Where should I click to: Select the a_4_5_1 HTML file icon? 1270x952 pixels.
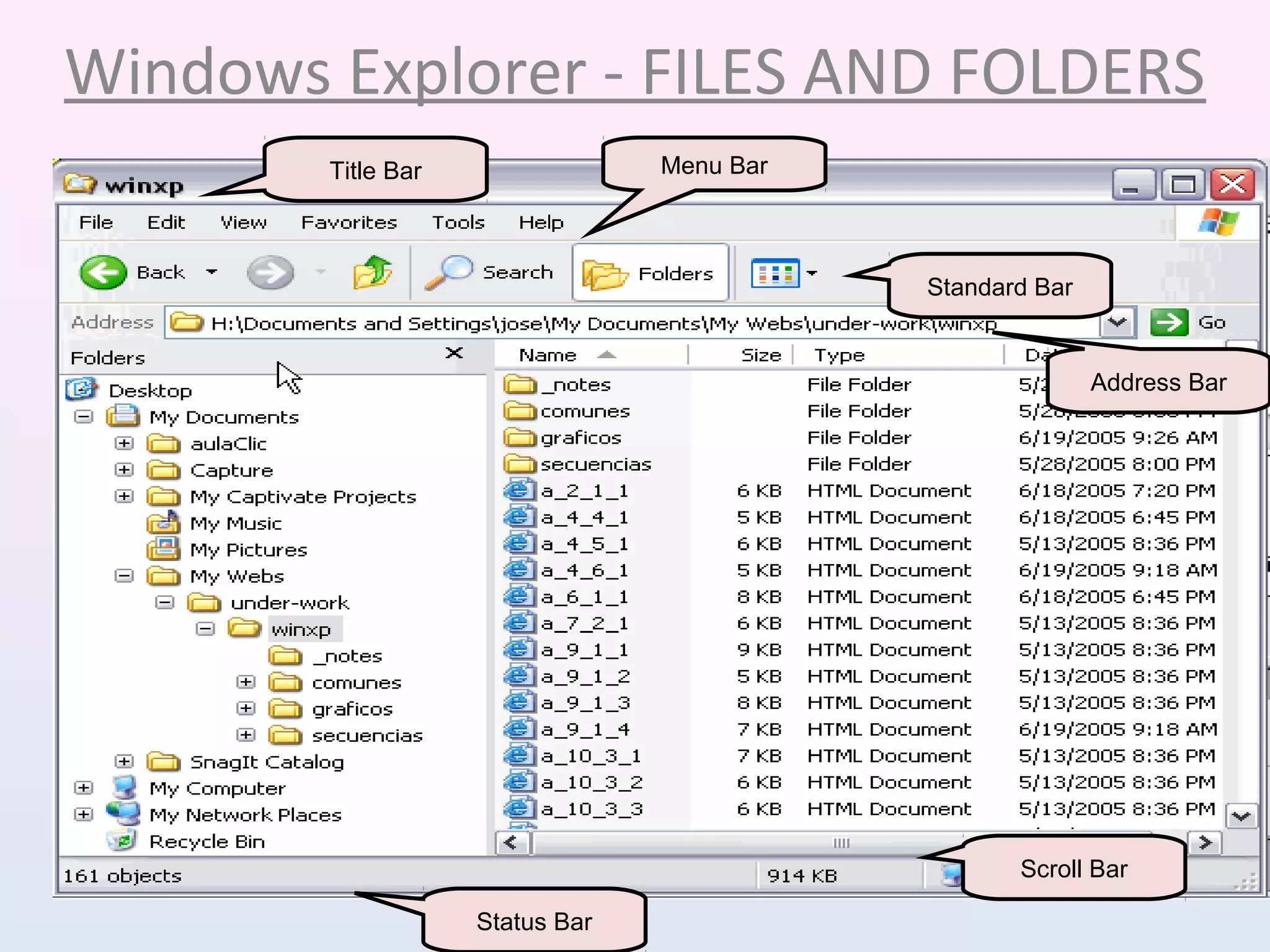(518, 544)
